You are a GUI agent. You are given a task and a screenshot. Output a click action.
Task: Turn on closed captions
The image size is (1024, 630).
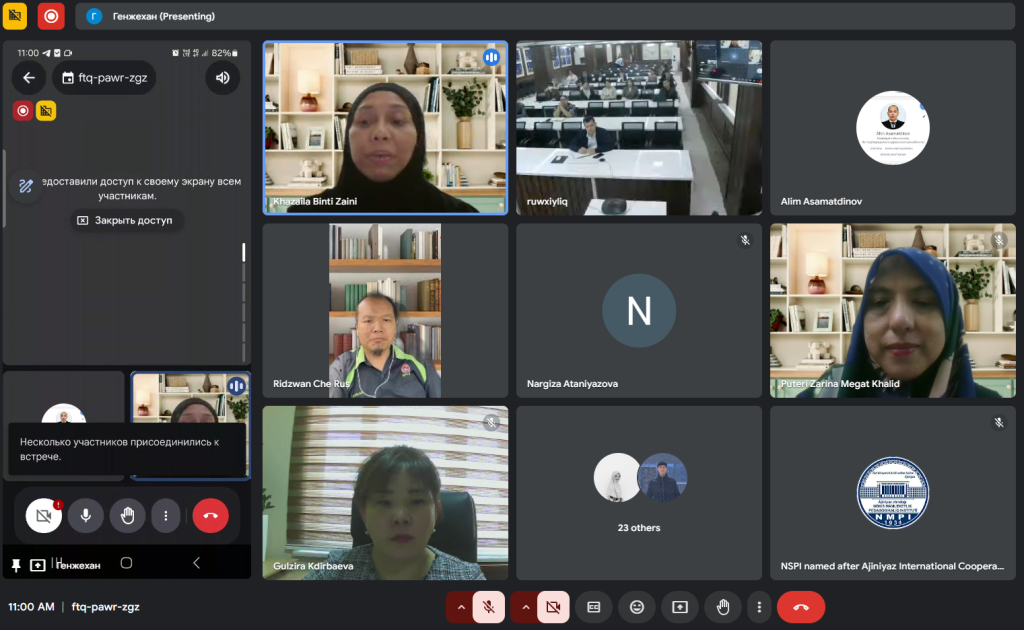click(x=593, y=607)
